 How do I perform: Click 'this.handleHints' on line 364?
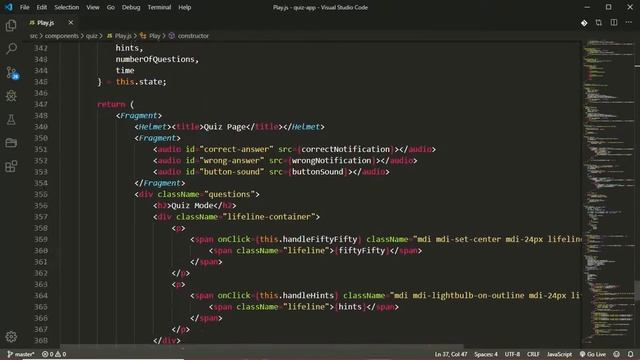click(x=296, y=296)
